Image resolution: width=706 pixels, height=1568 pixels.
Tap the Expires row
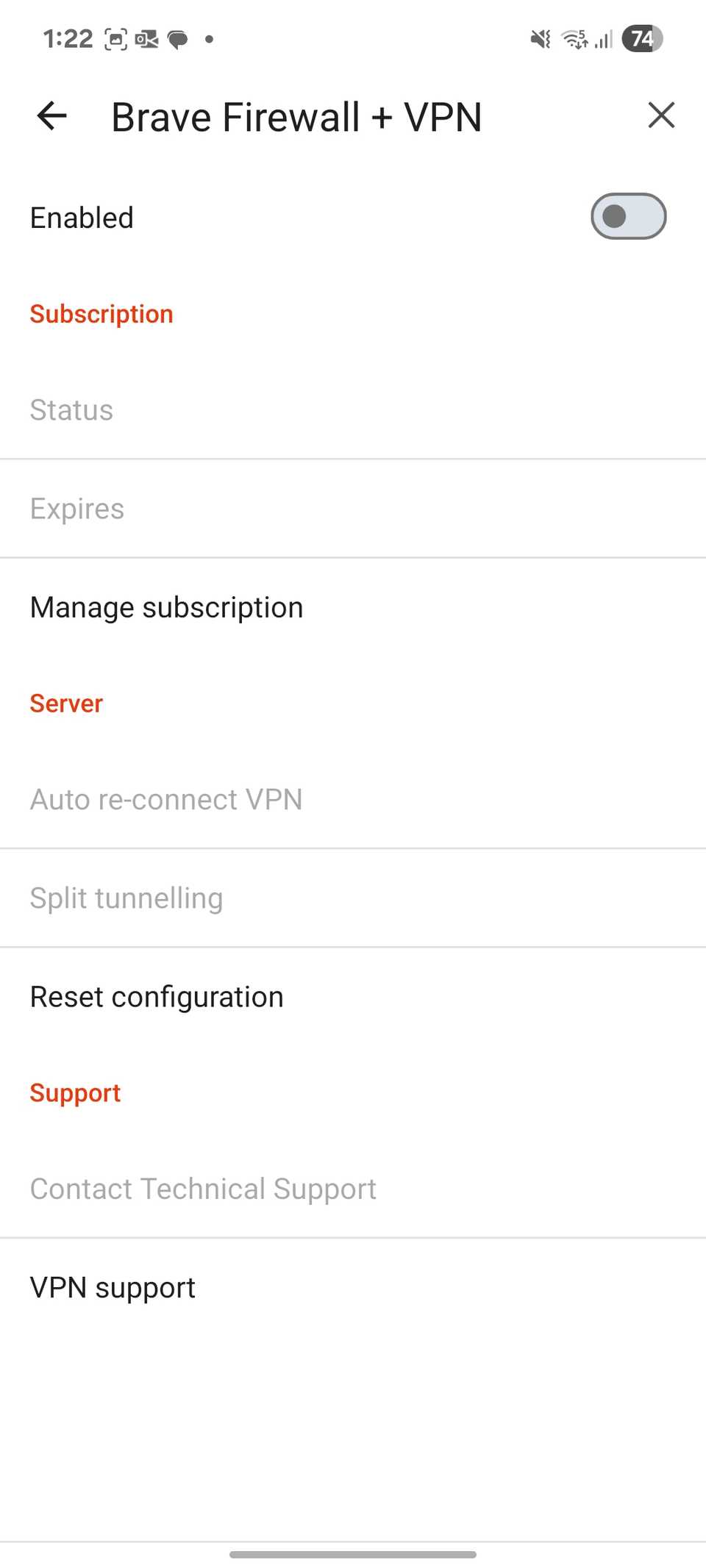point(77,508)
